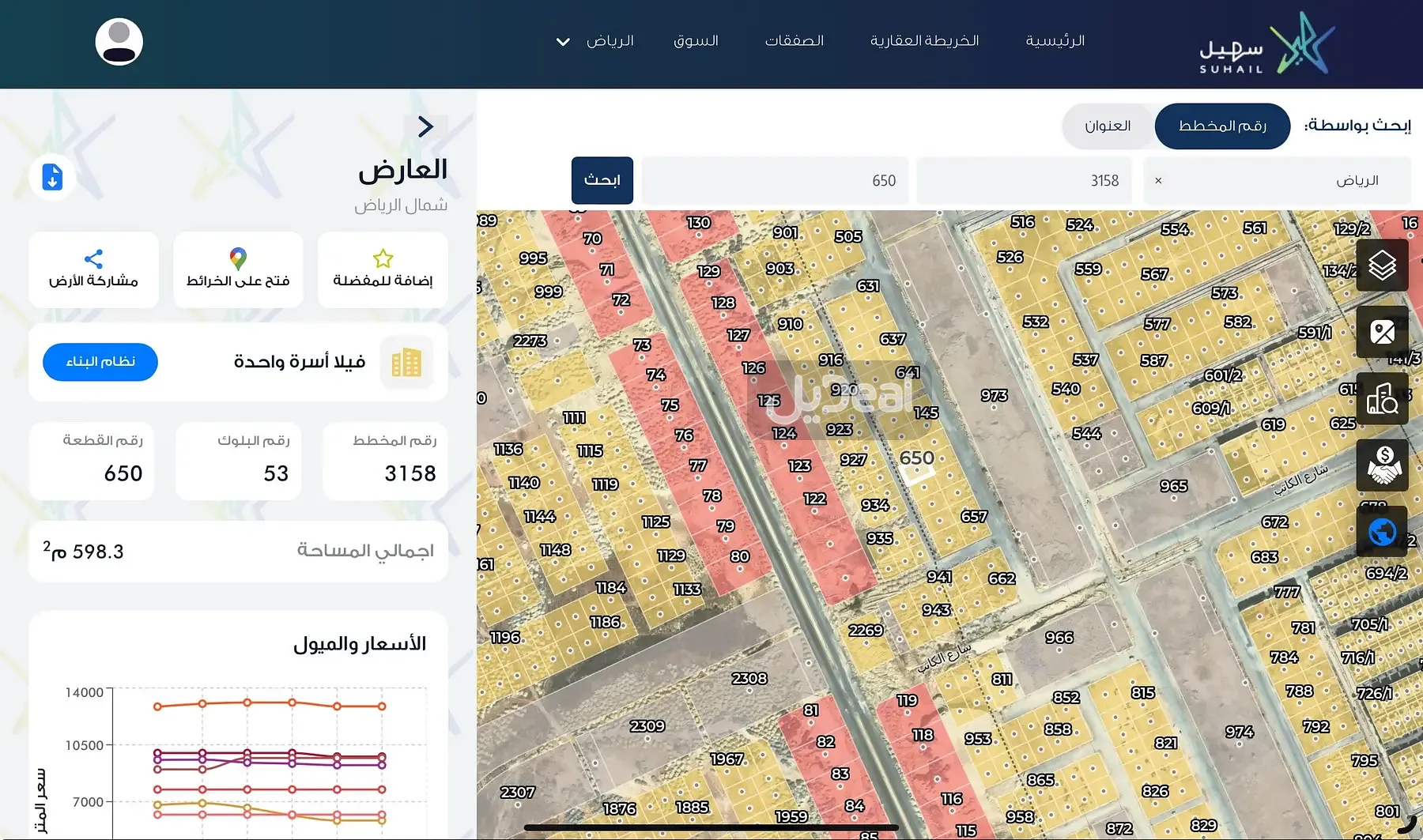Open location in Google Maps
Viewport: 1423px width, 840px height.
tap(238, 269)
